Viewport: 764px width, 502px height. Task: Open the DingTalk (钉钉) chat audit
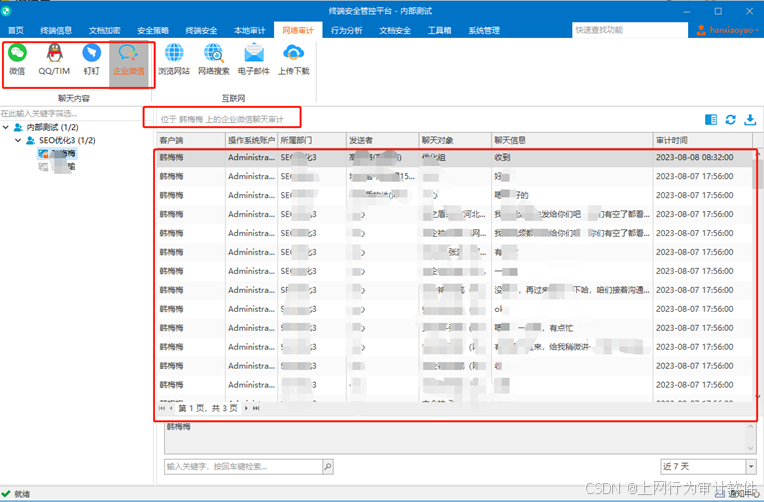tap(91, 59)
